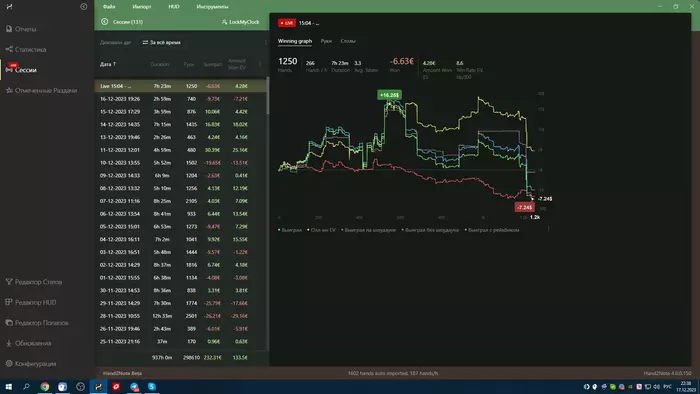Click the -6.63€ Won value
The image size is (700, 394).
(x=401, y=61)
